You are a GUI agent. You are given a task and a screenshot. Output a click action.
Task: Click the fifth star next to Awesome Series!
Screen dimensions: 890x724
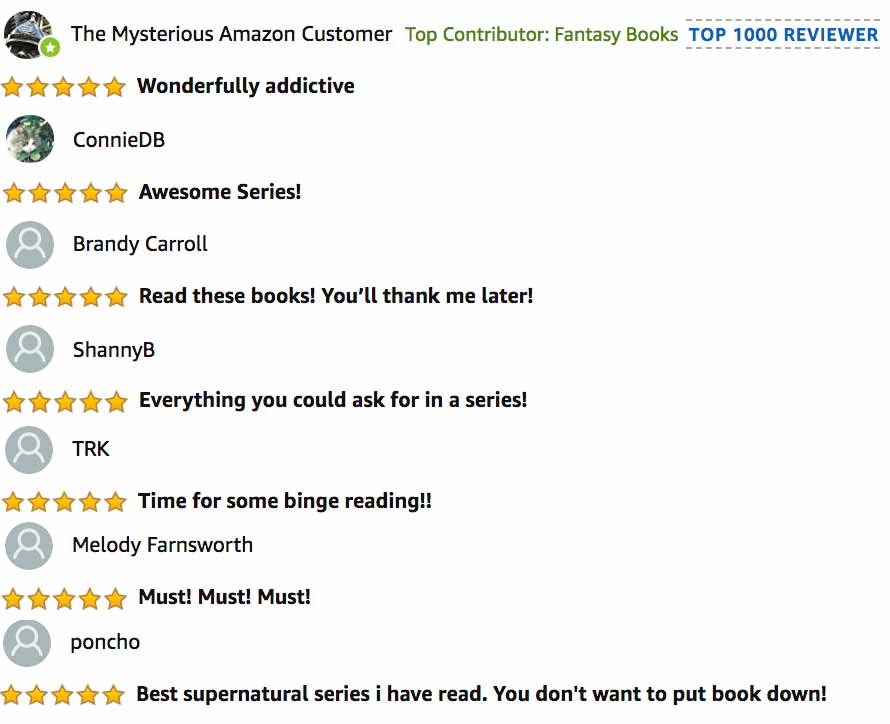[115, 191]
